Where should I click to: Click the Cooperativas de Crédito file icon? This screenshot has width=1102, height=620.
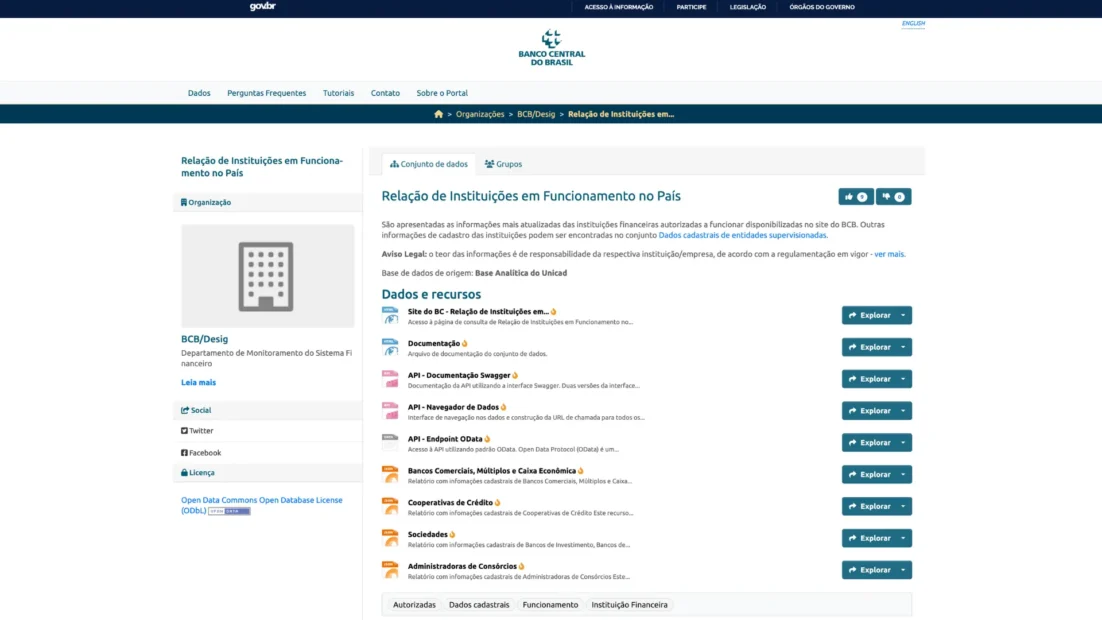(390, 506)
